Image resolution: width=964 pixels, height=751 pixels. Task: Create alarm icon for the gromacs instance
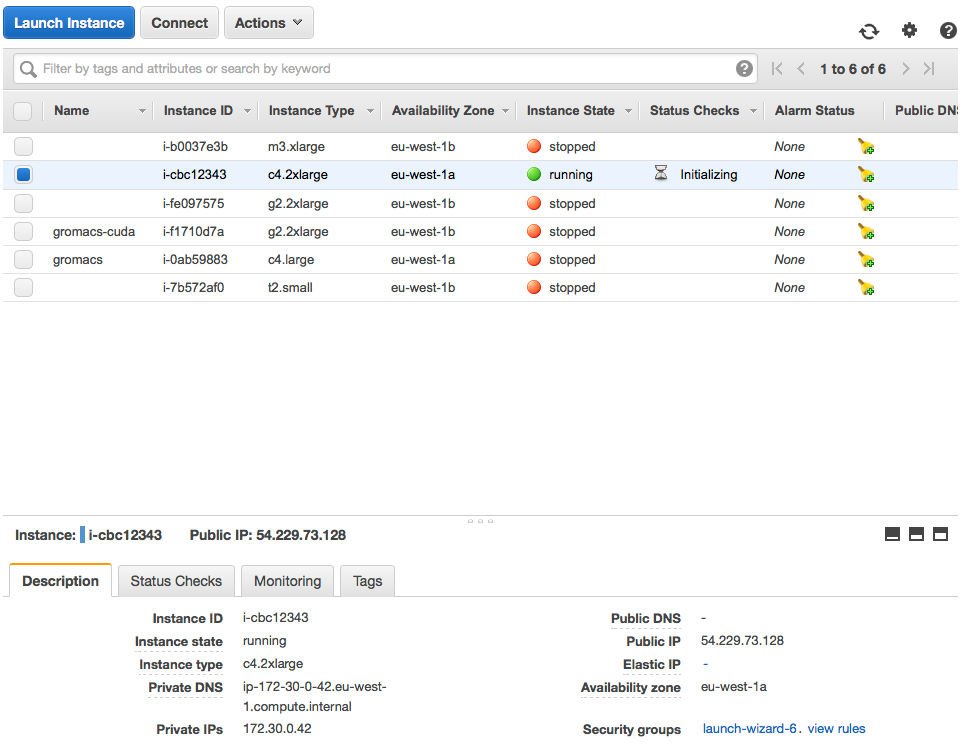[x=866, y=260]
